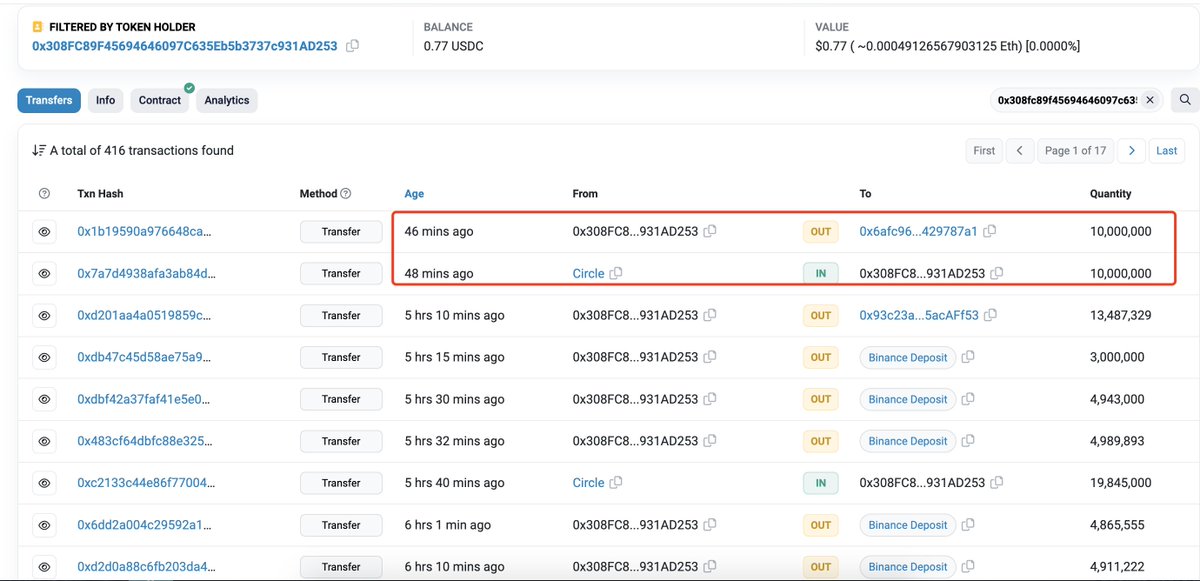1200x581 pixels.
Task: Open transaction 0xdb47c45d58ae75a9
Action: click(144, 357)
